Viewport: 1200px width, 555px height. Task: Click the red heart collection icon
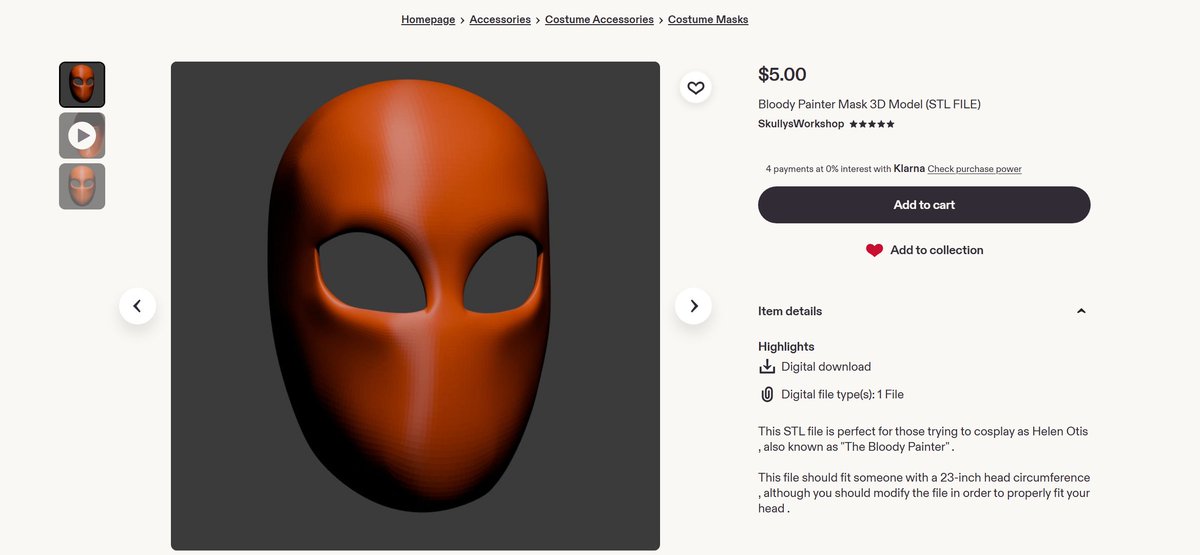874,250
